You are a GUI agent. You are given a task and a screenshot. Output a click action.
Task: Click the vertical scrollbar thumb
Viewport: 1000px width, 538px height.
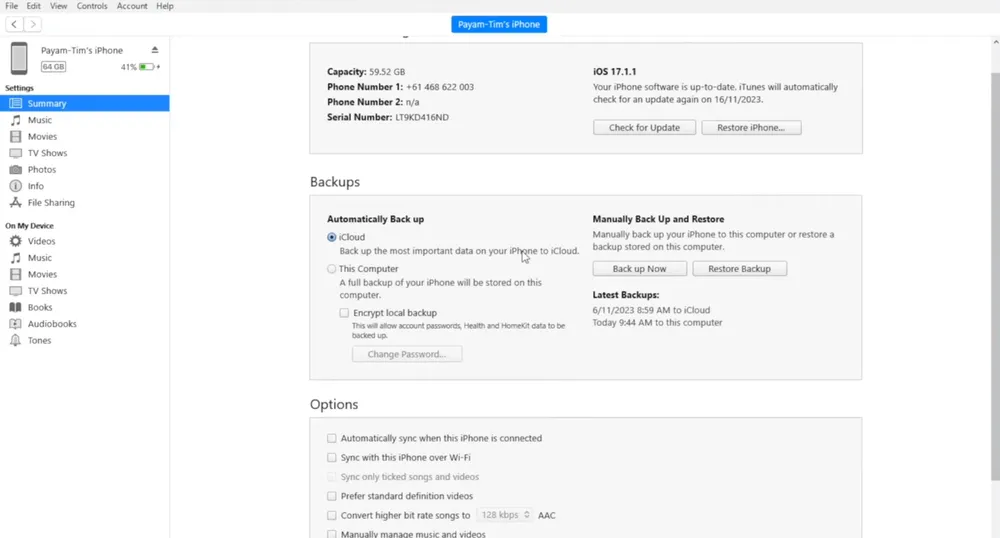pos(995,277)
